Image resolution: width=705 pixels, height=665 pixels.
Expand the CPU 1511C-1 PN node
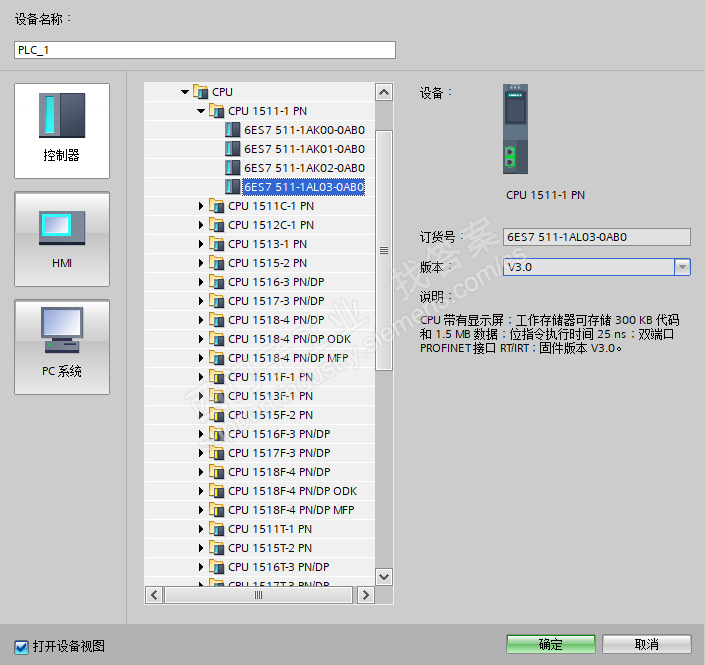click(x=201, y=206)
